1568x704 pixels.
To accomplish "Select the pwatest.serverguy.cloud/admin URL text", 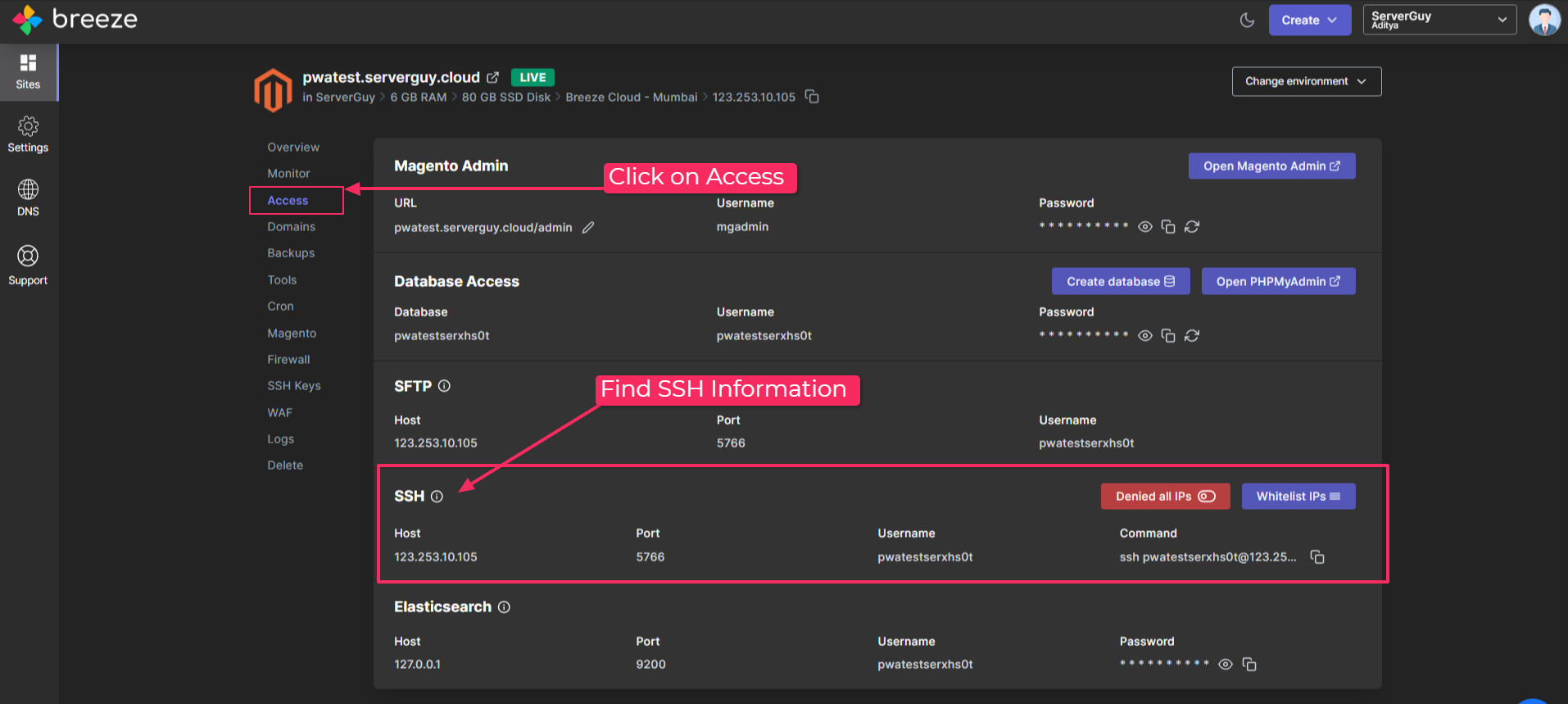I will 483,228.
